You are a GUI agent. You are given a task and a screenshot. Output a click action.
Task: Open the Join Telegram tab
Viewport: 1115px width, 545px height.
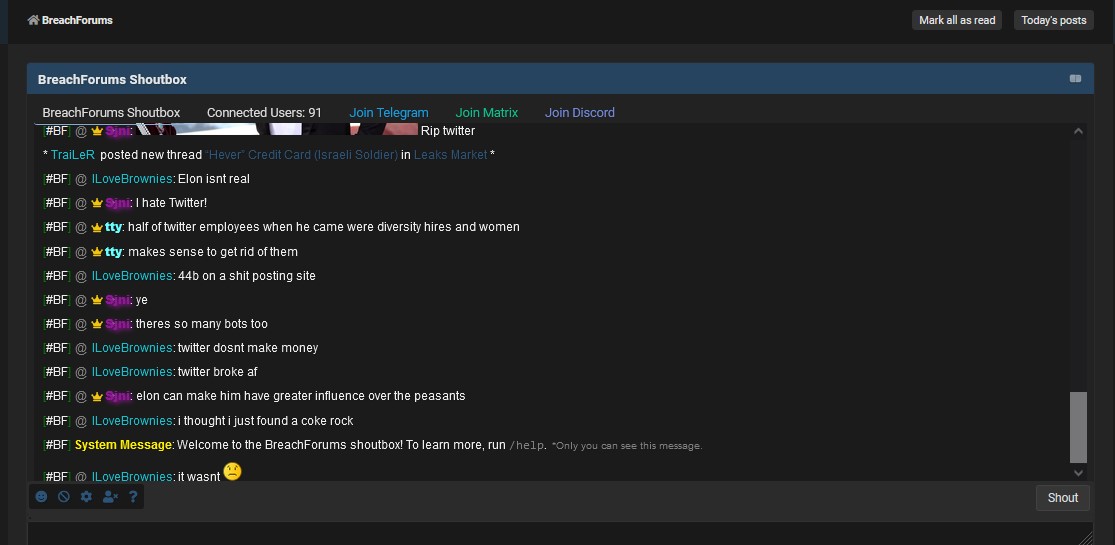coord(388,112)
